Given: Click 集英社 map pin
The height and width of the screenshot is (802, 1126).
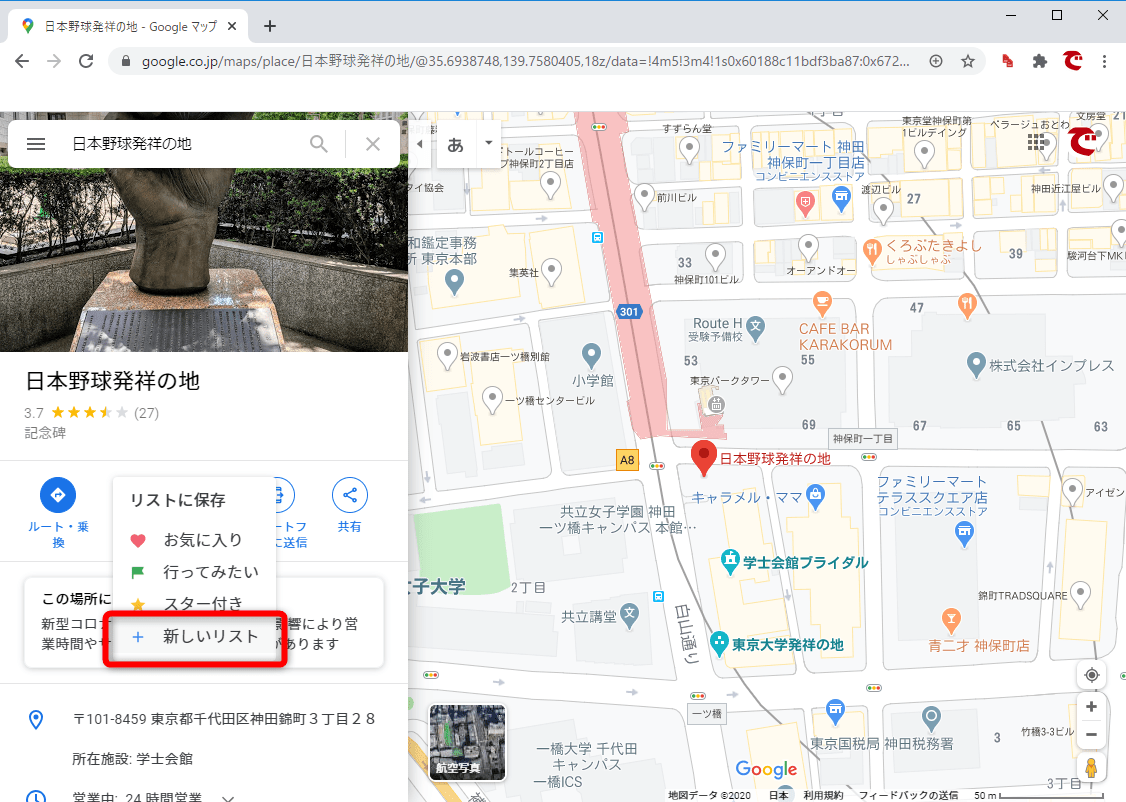Looking at the screenshot, I should point(551,271).
